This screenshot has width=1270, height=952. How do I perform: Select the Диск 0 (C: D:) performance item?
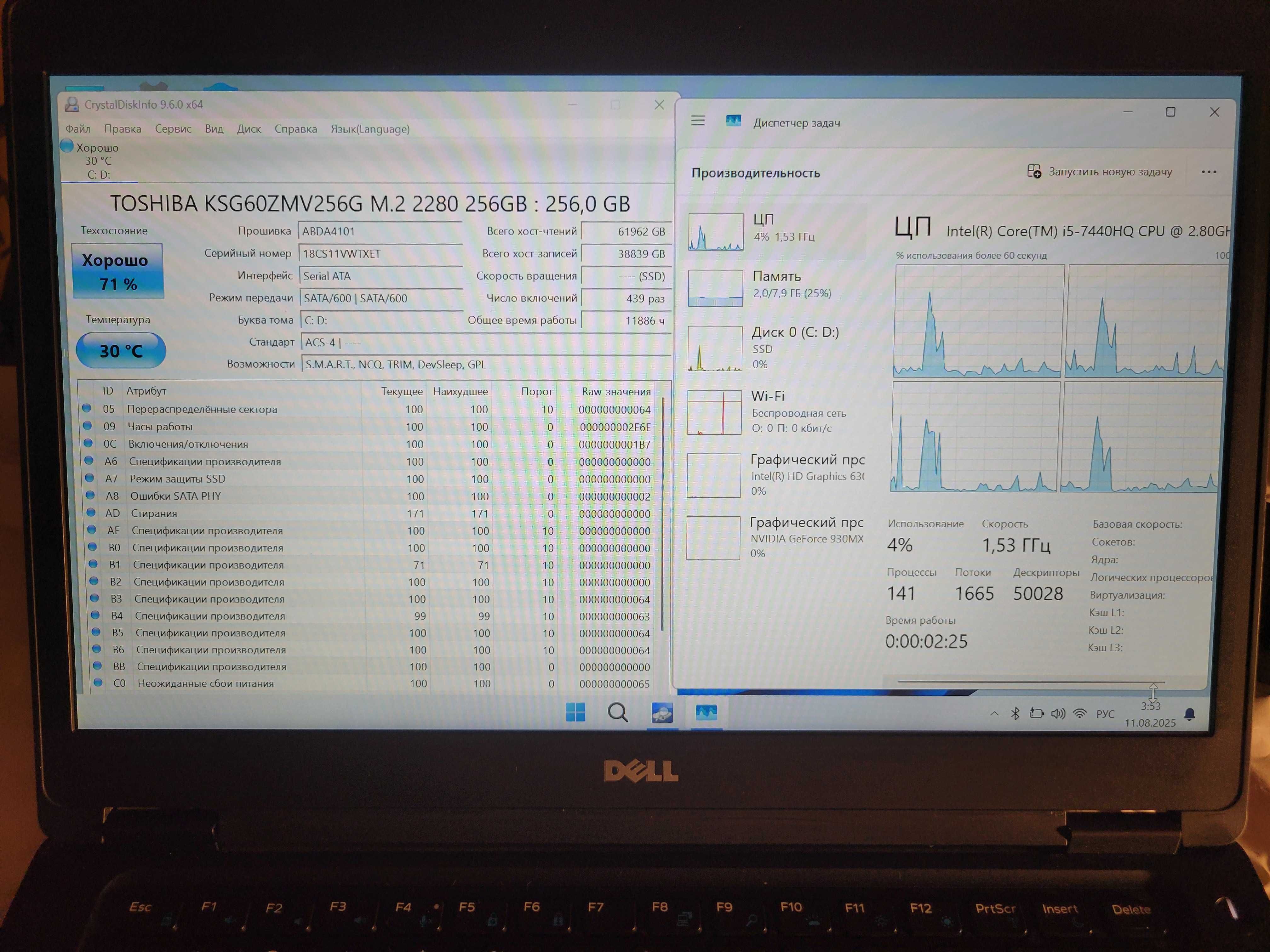click(x=775, y=348)
